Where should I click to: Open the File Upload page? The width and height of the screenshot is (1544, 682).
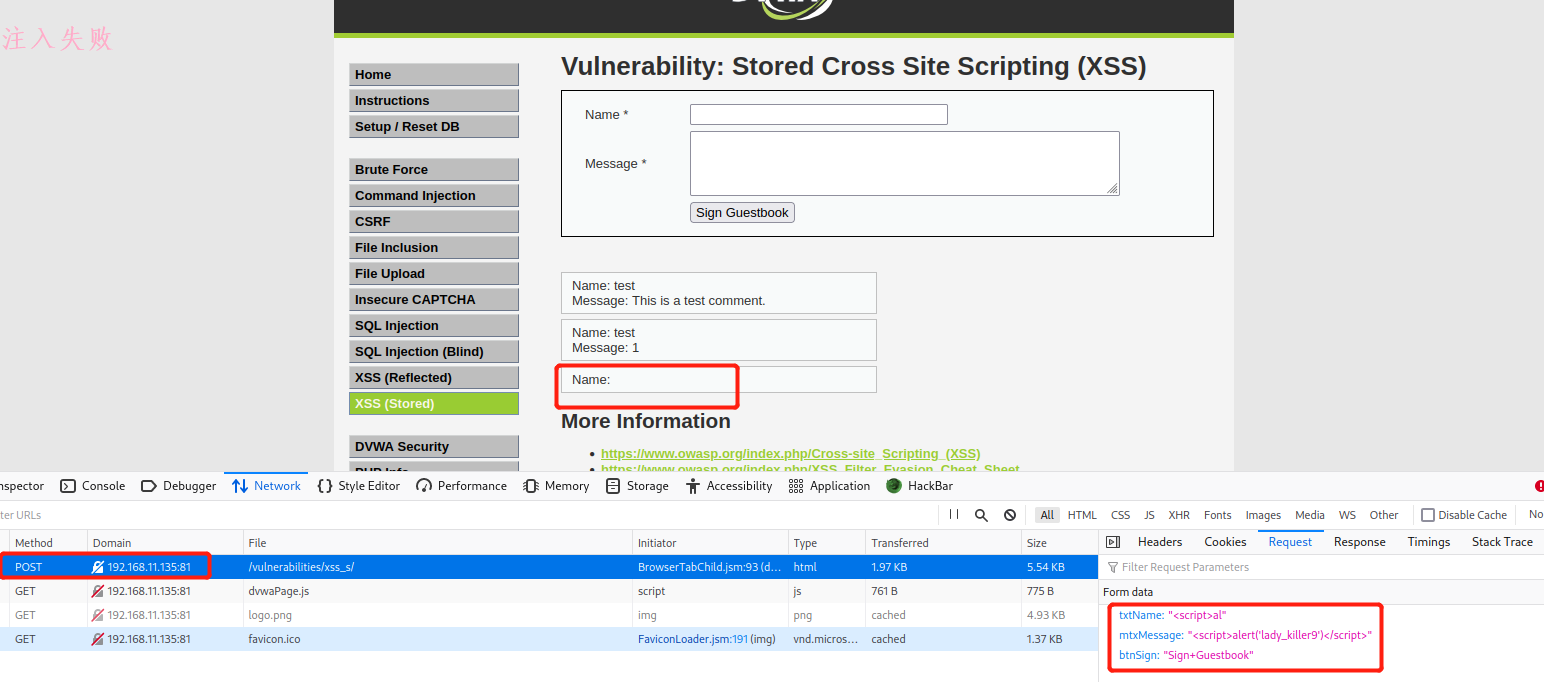434,274
